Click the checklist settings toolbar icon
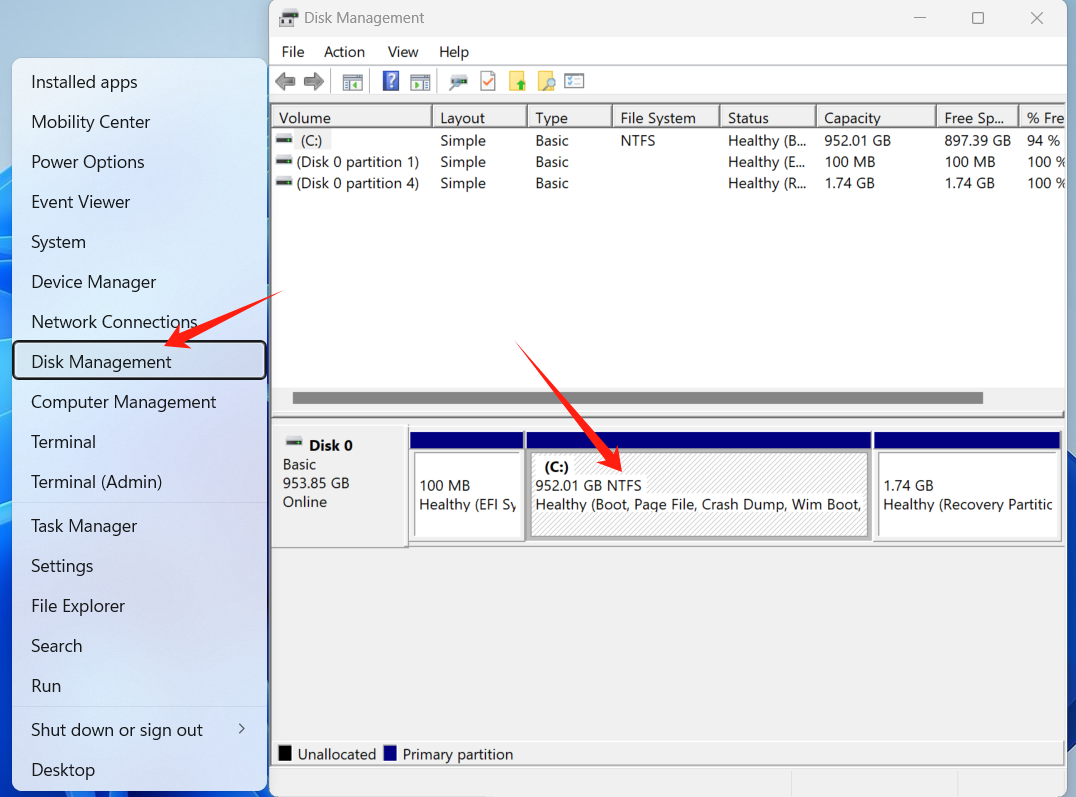This screenshot has height=797, width=1076. click(574, 81)
